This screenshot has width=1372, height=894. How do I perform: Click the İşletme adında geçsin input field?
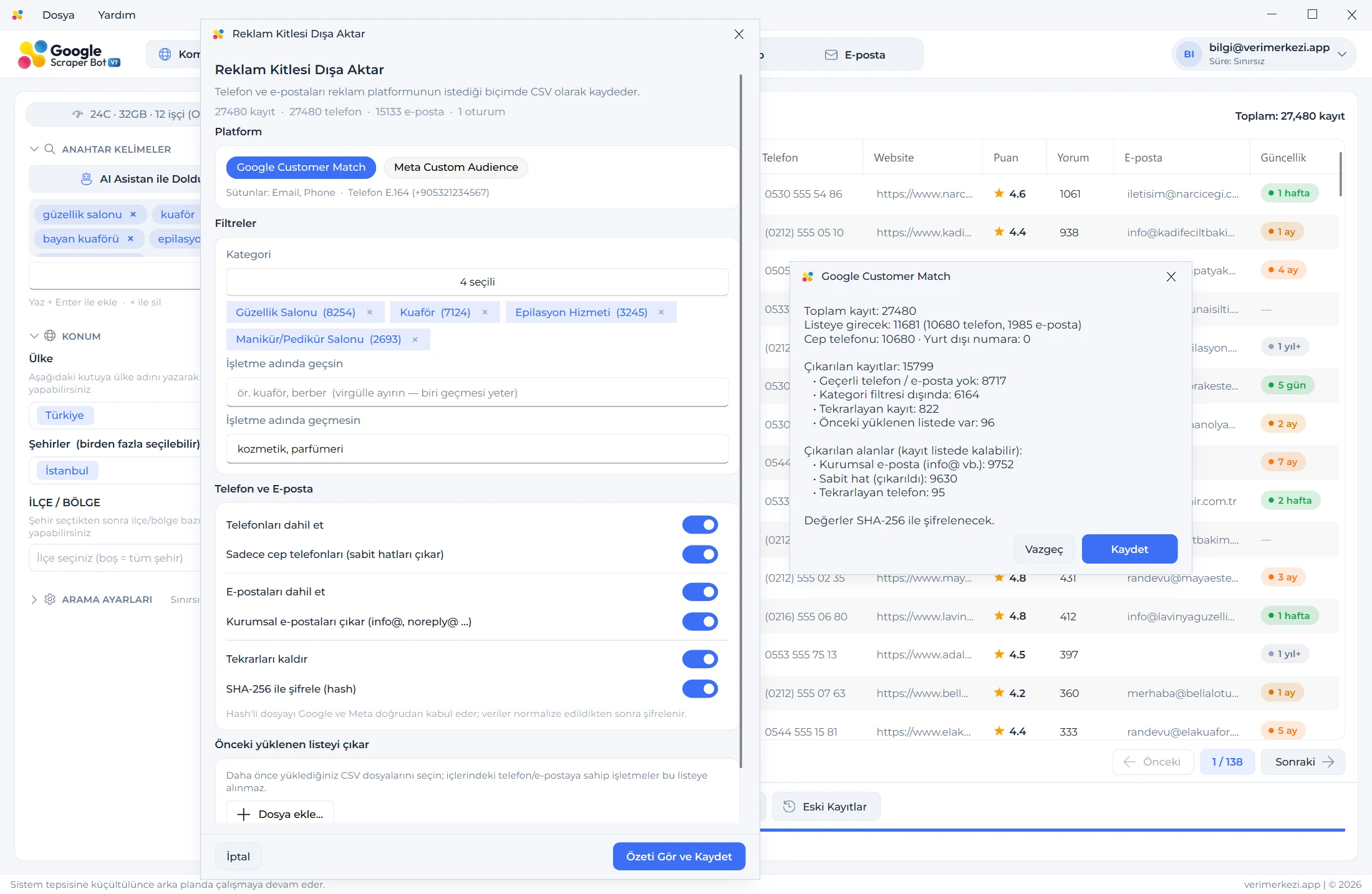coord(477,393)
